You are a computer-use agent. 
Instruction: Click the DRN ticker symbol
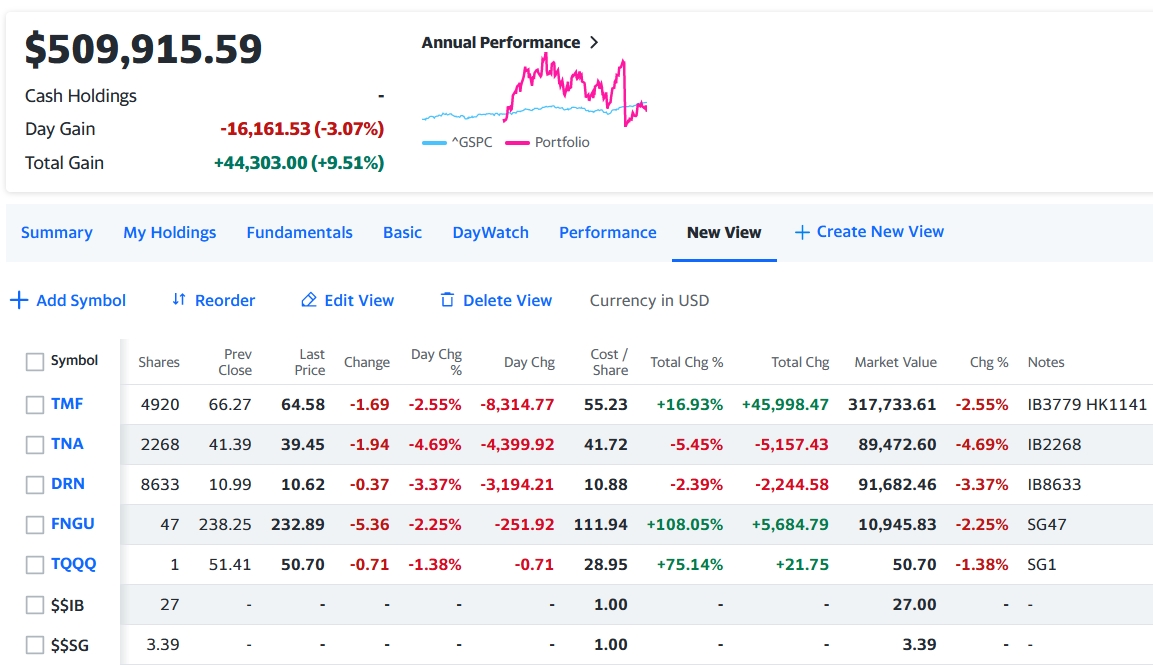[68, 484]
